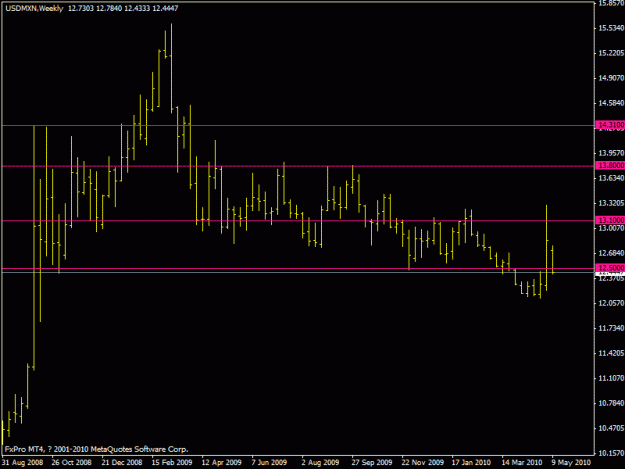Viewport: 625px width, 469px height.
Task: Click the 13.3205 price scale value
Action: click(611, 203)
